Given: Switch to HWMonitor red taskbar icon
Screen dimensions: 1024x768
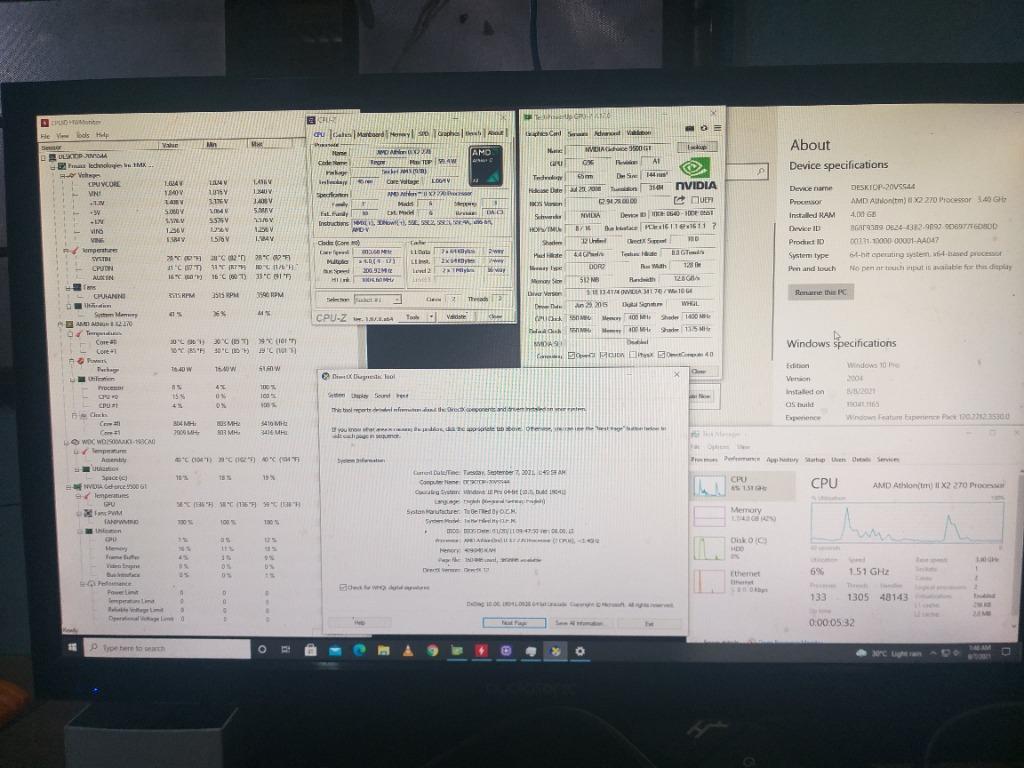Looking at the screenshot, I should point(481,650).
